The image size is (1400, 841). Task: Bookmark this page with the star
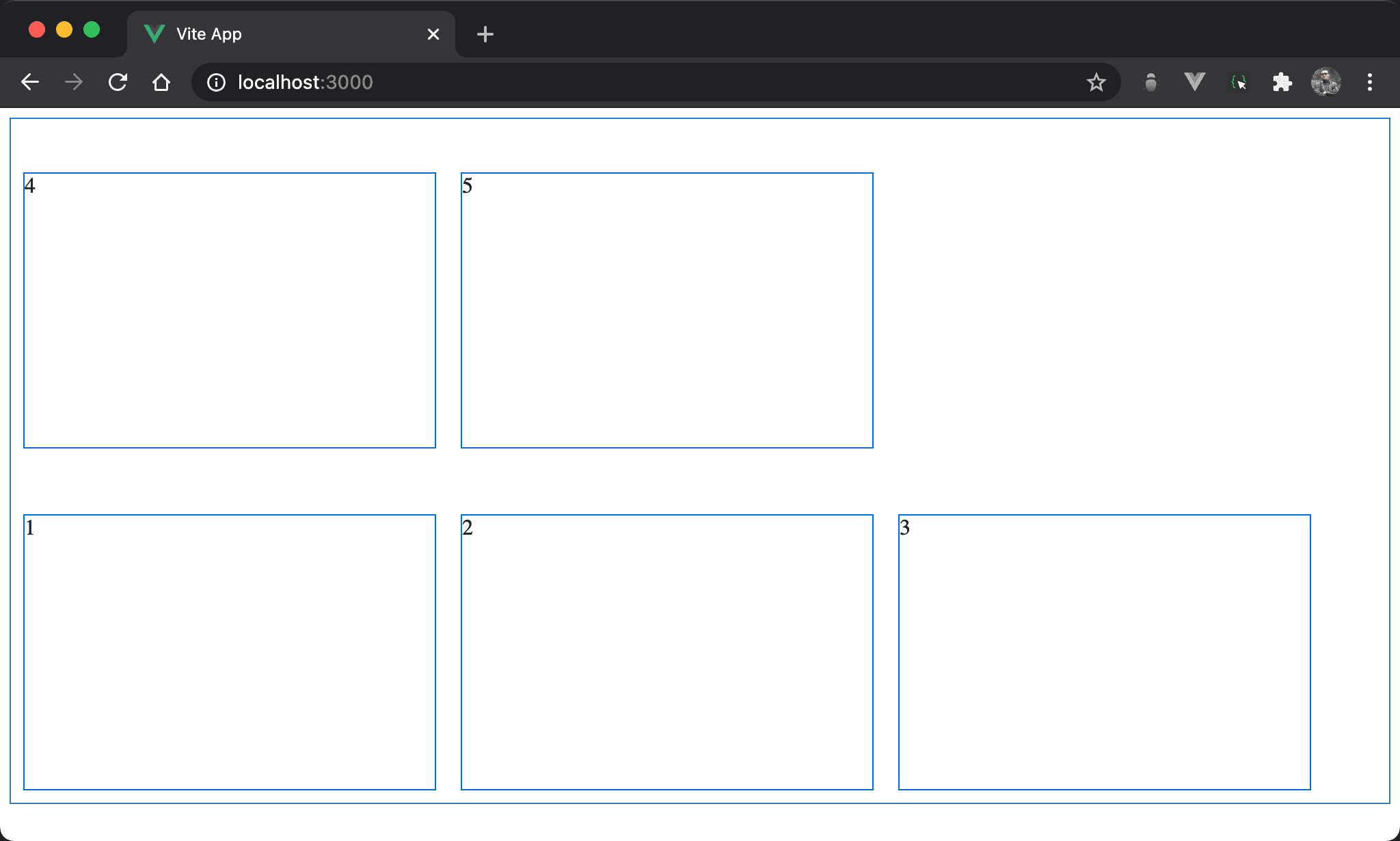point(1096,82)
